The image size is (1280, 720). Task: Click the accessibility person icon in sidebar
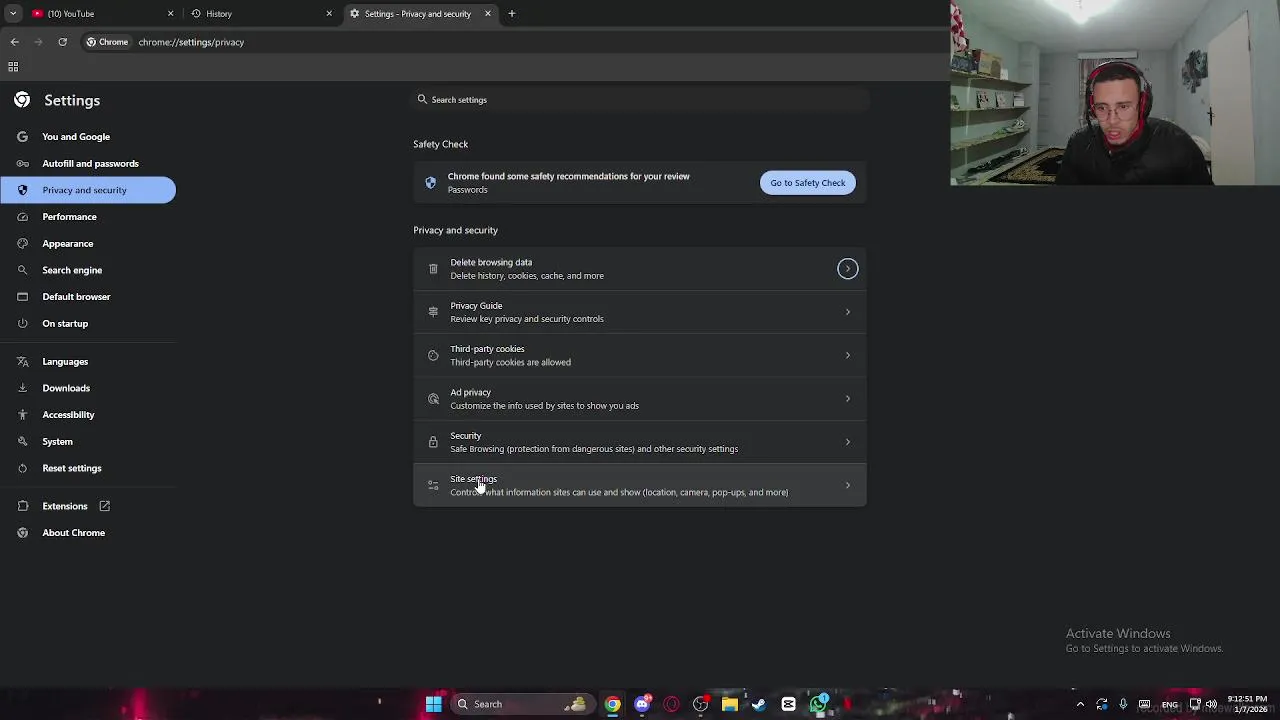pyautogui.click(x=22, y=415)
